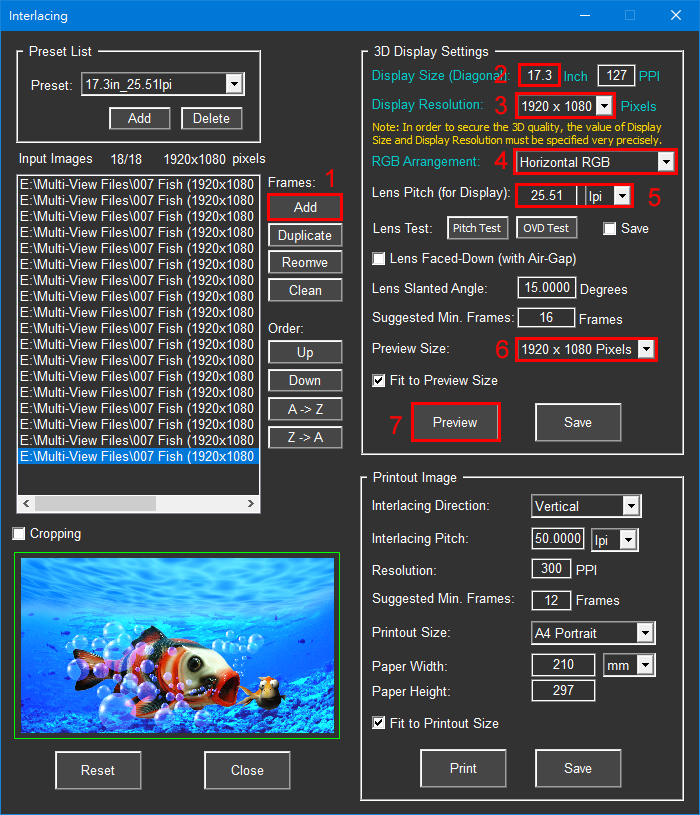The width and height of the screenshot is (700, 815).
Task: Edit Interlacing Pitch value 50.0000
Action: 558,538
